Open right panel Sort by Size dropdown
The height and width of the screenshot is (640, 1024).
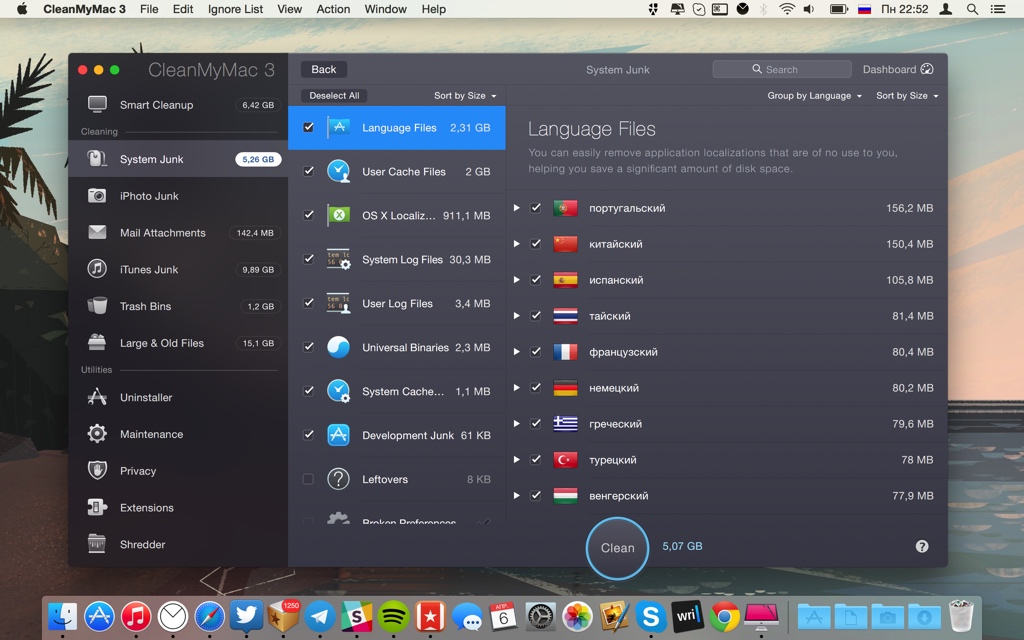click(907, 95)
